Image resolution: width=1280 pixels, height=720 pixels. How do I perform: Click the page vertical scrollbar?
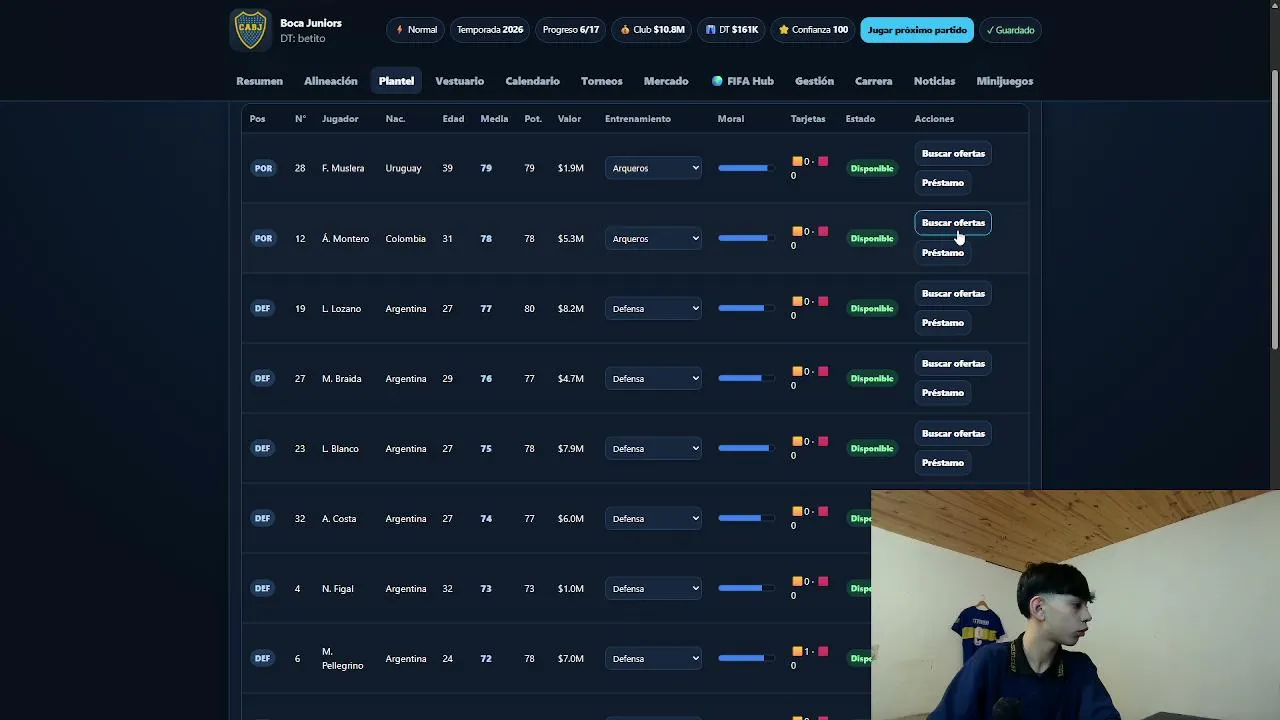tap(1275, 210)
